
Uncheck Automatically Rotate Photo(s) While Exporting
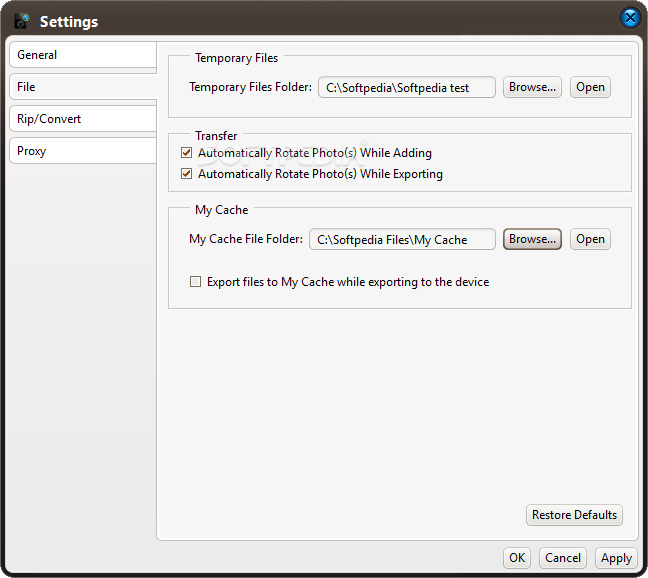(x=186, y=174)
